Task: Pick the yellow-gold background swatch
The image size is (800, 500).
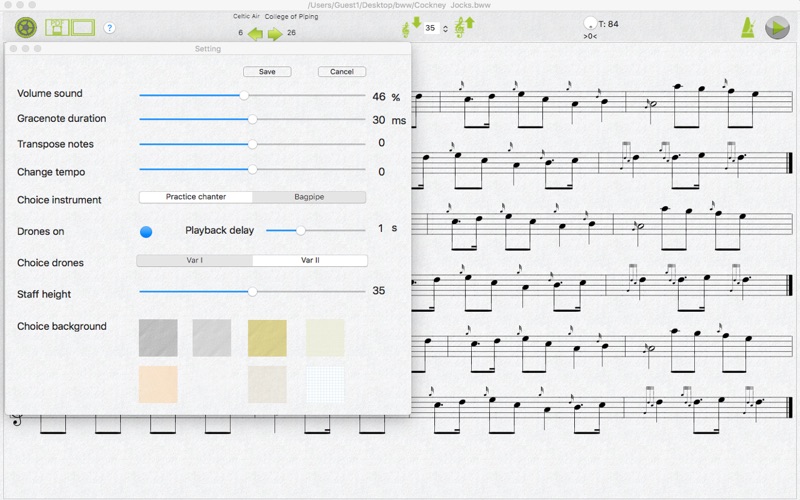Action: pyautogui.click(x=267, y=338)
